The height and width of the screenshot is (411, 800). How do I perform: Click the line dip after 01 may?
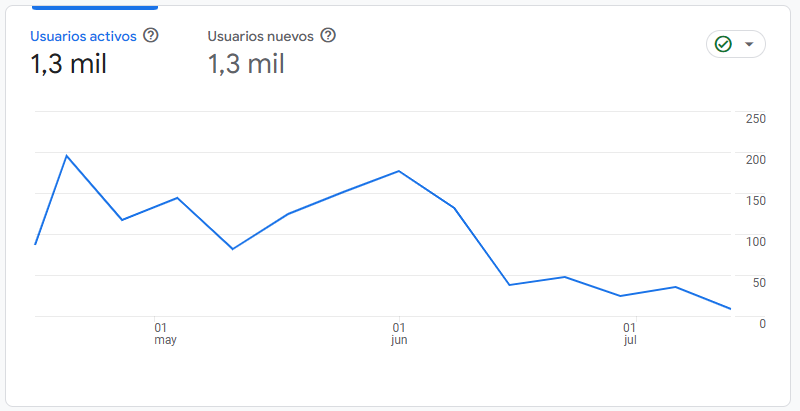coord(233,249)
